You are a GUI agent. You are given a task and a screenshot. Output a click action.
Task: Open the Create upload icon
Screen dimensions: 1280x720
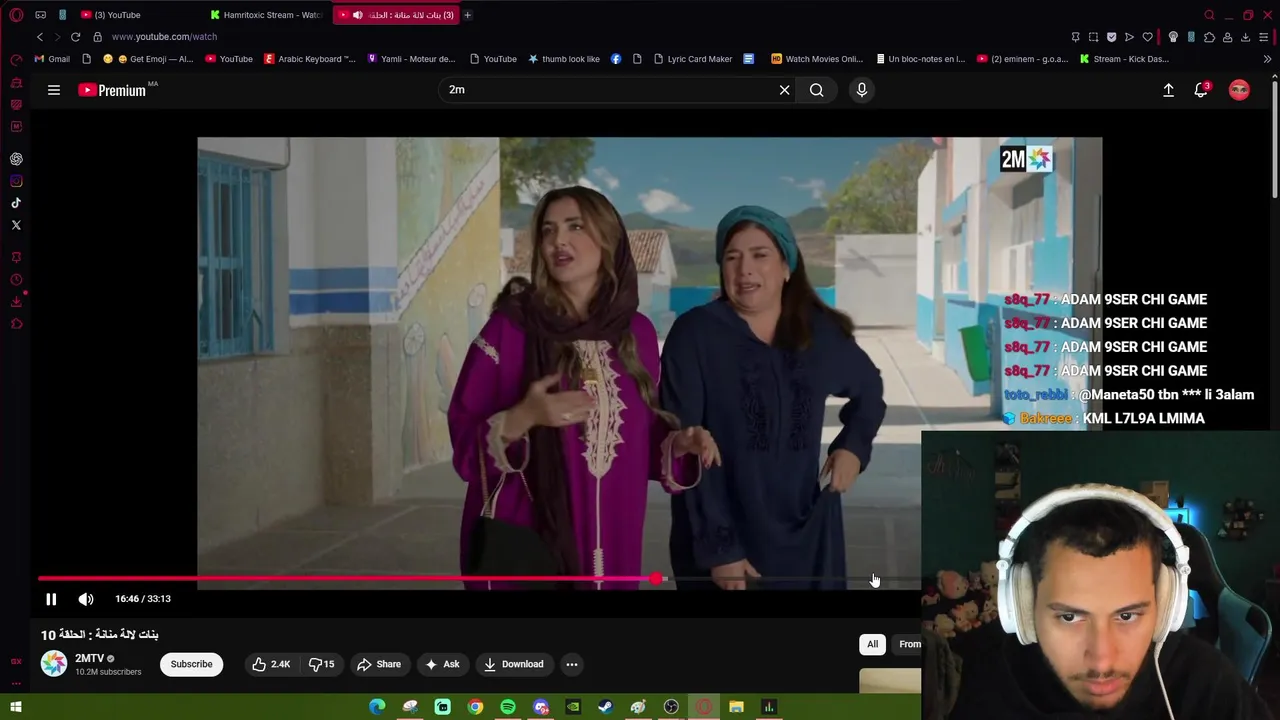click(1168, 90)
